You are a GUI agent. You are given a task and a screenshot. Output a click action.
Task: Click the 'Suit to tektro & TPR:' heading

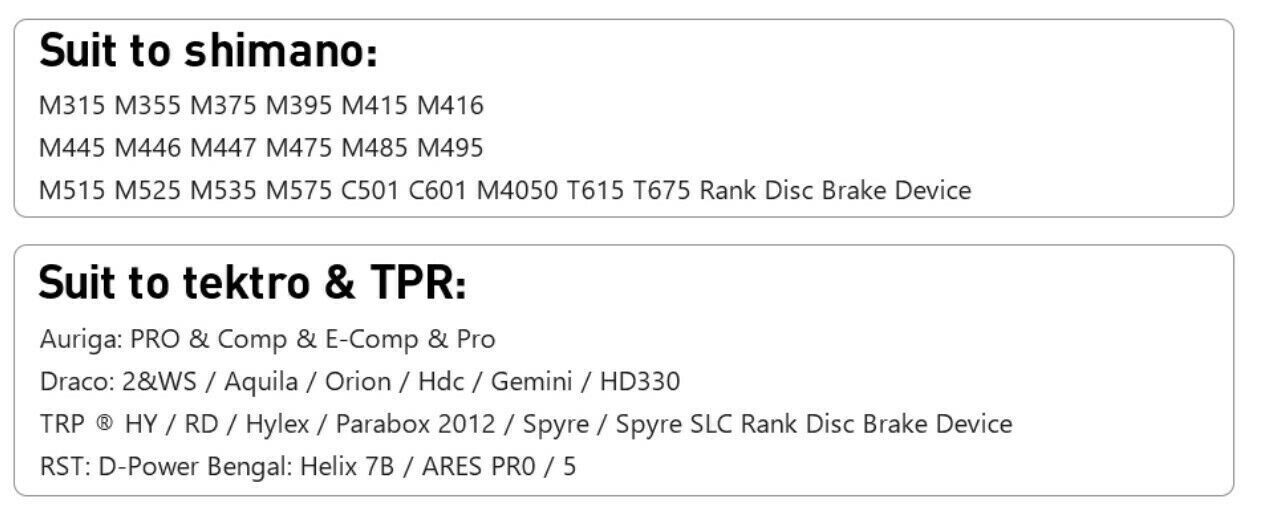252,285
